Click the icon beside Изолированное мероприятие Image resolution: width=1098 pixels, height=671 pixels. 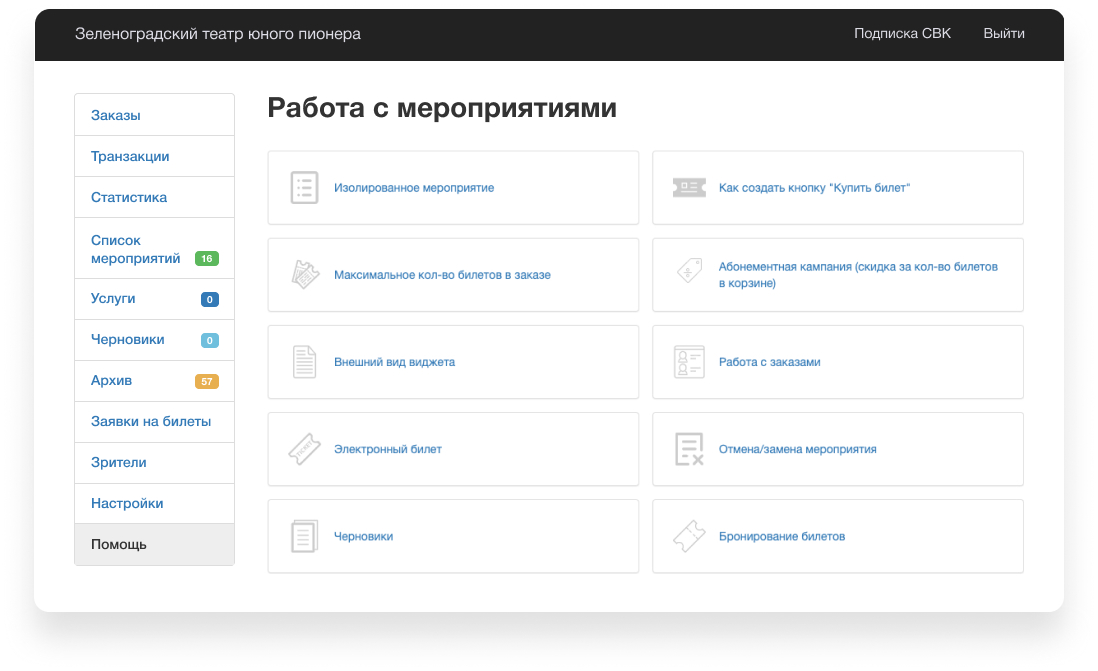tap(304, 188)
